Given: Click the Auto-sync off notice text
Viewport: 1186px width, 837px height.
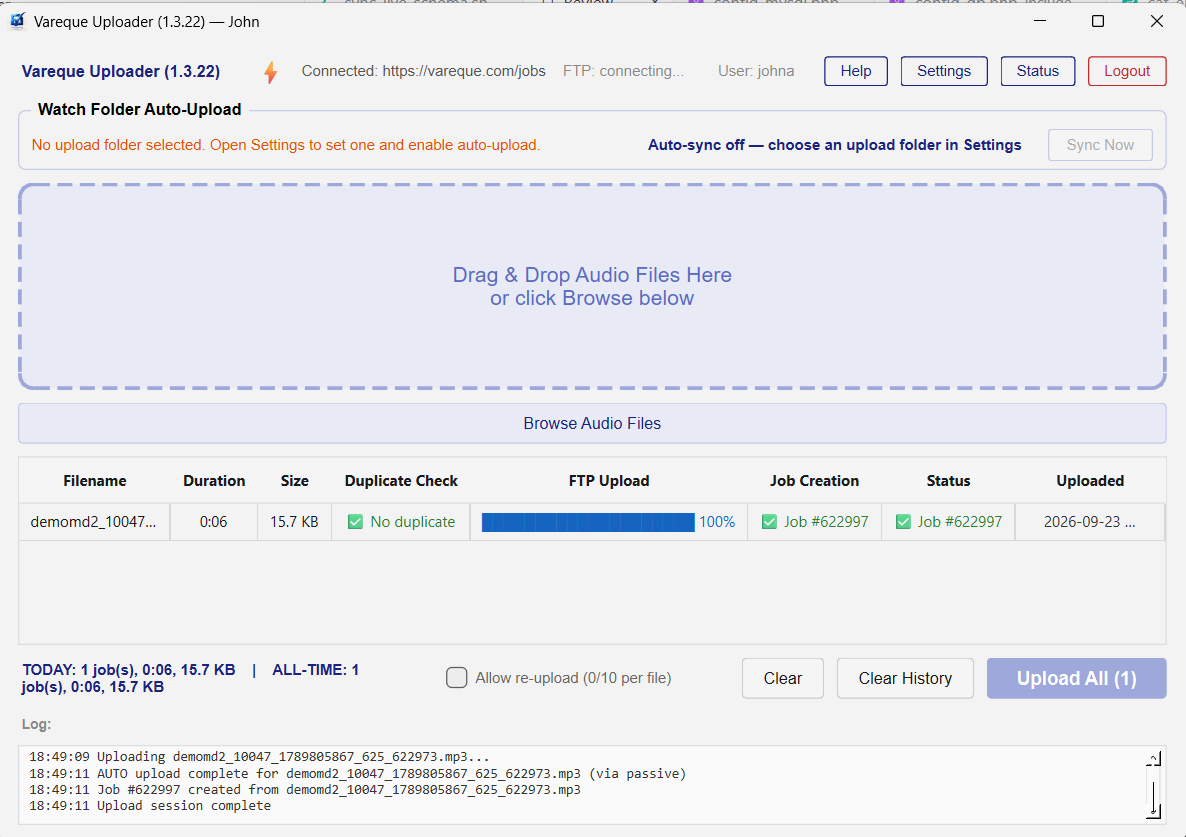Looking at the screenshot, I should [834, 145].
